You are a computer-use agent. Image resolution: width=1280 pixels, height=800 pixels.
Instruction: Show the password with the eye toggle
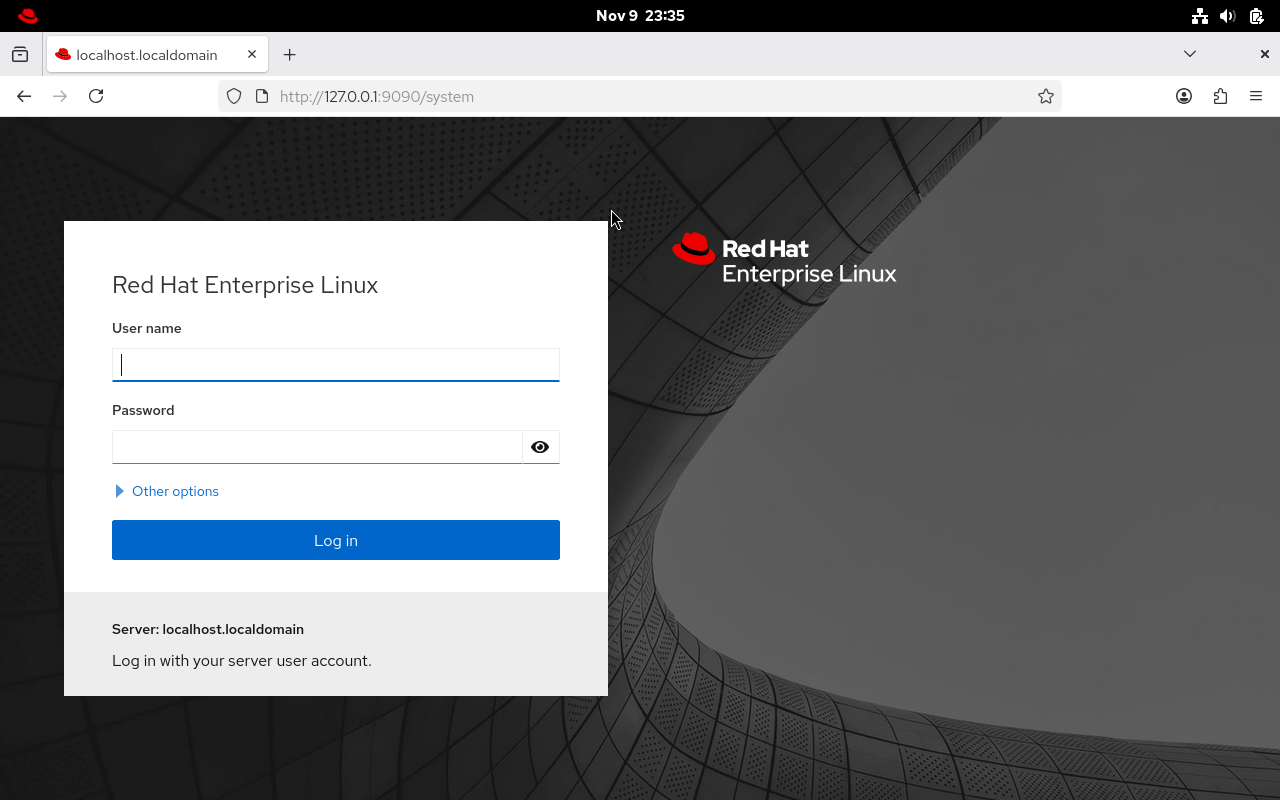[x=540, y=447]
